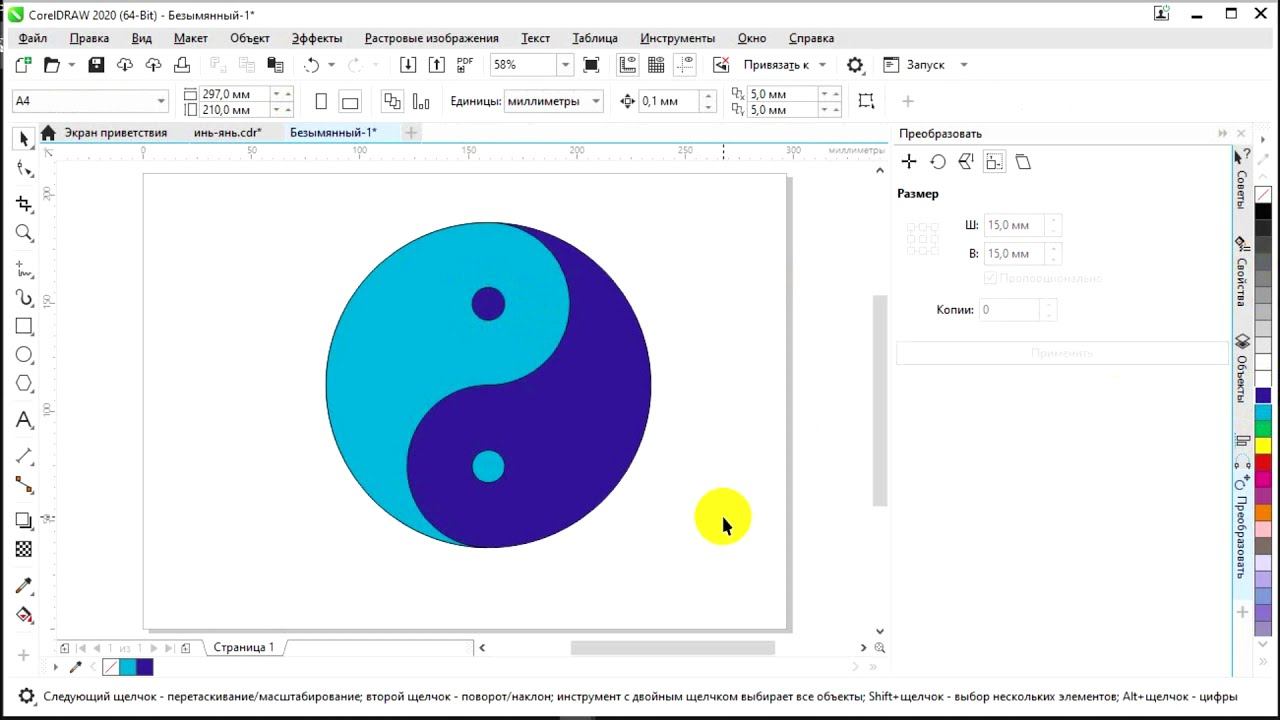The image size is (1280, 720).
Task: Click the Print icon
Action: coord(182,65)
